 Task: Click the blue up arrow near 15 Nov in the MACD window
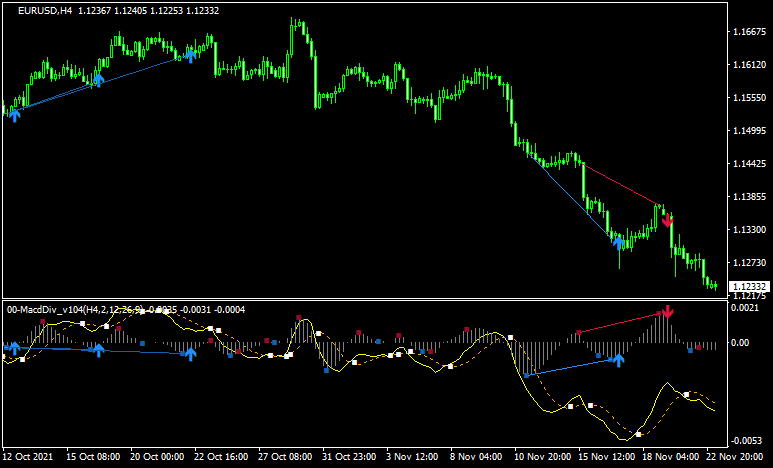pos(619,358)
